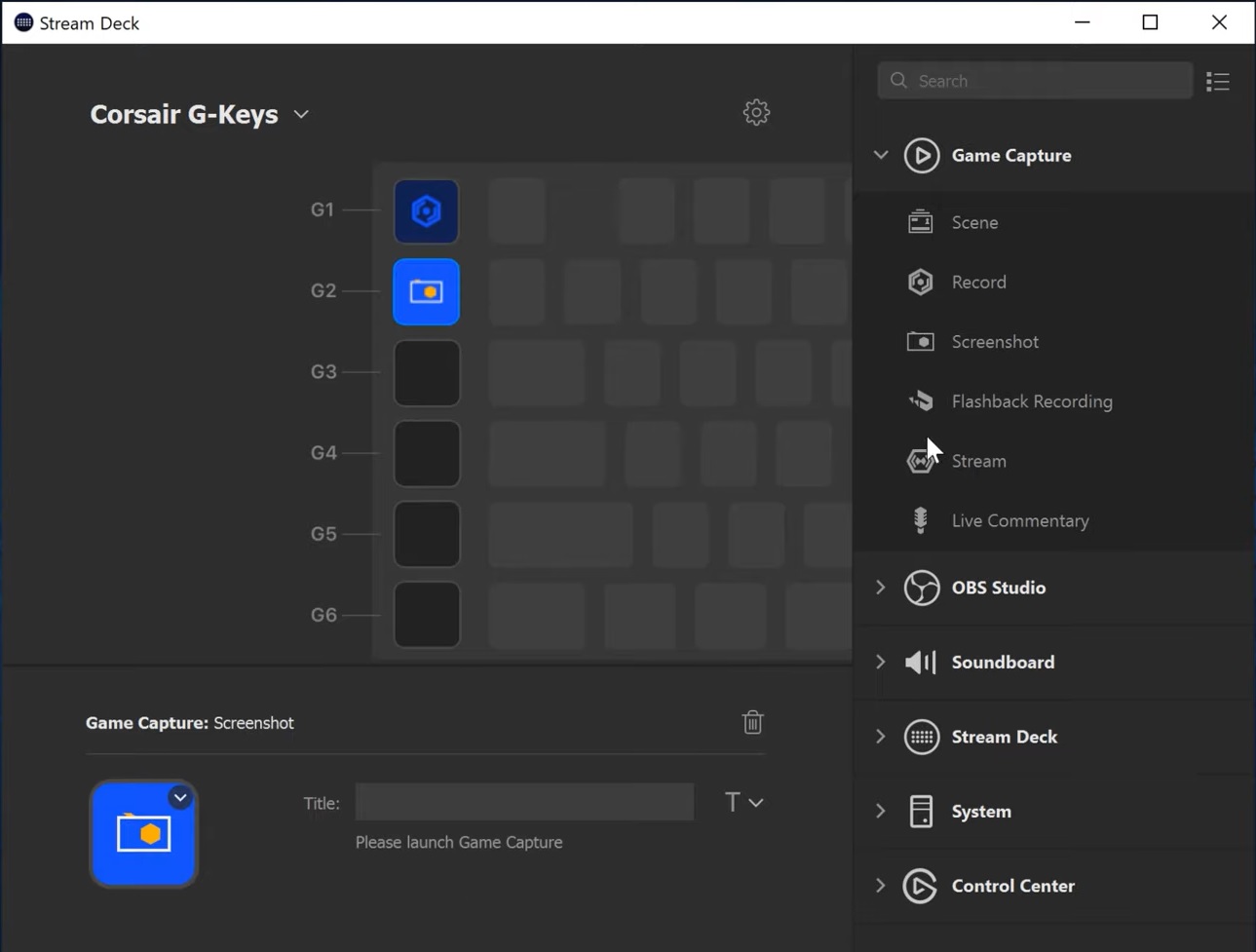The image size is (1256, 952).
Task: Click the Screenshot action icon
Action: (x=919, y=341)
